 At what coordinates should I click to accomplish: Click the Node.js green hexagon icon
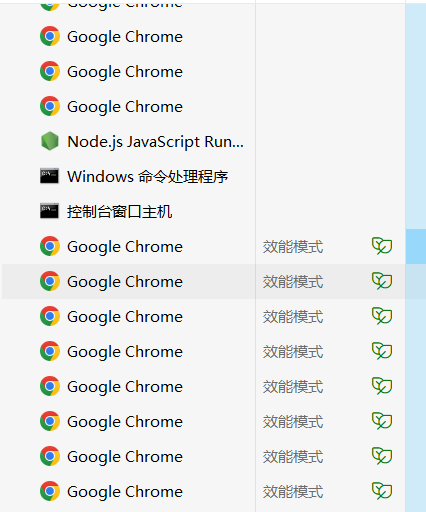[x=50, y=141]
